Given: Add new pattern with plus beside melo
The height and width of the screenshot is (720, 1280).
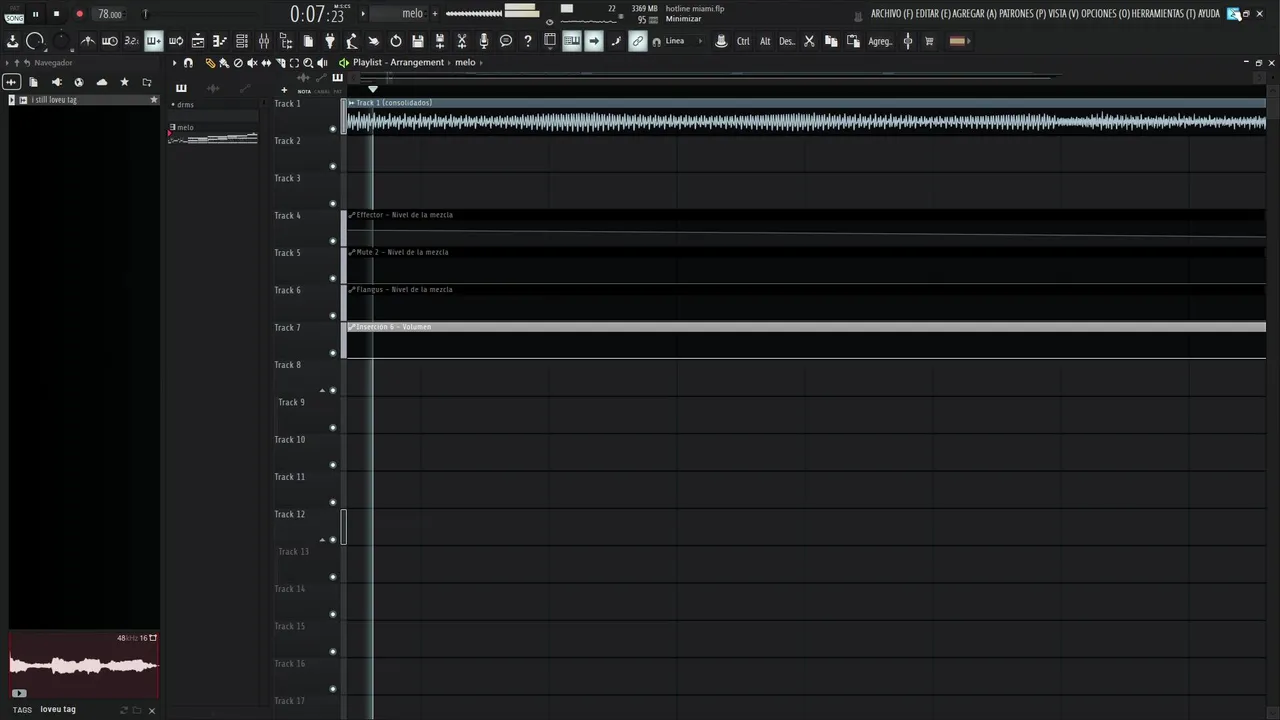Looking at the screenshot, I should click(435, 13).
